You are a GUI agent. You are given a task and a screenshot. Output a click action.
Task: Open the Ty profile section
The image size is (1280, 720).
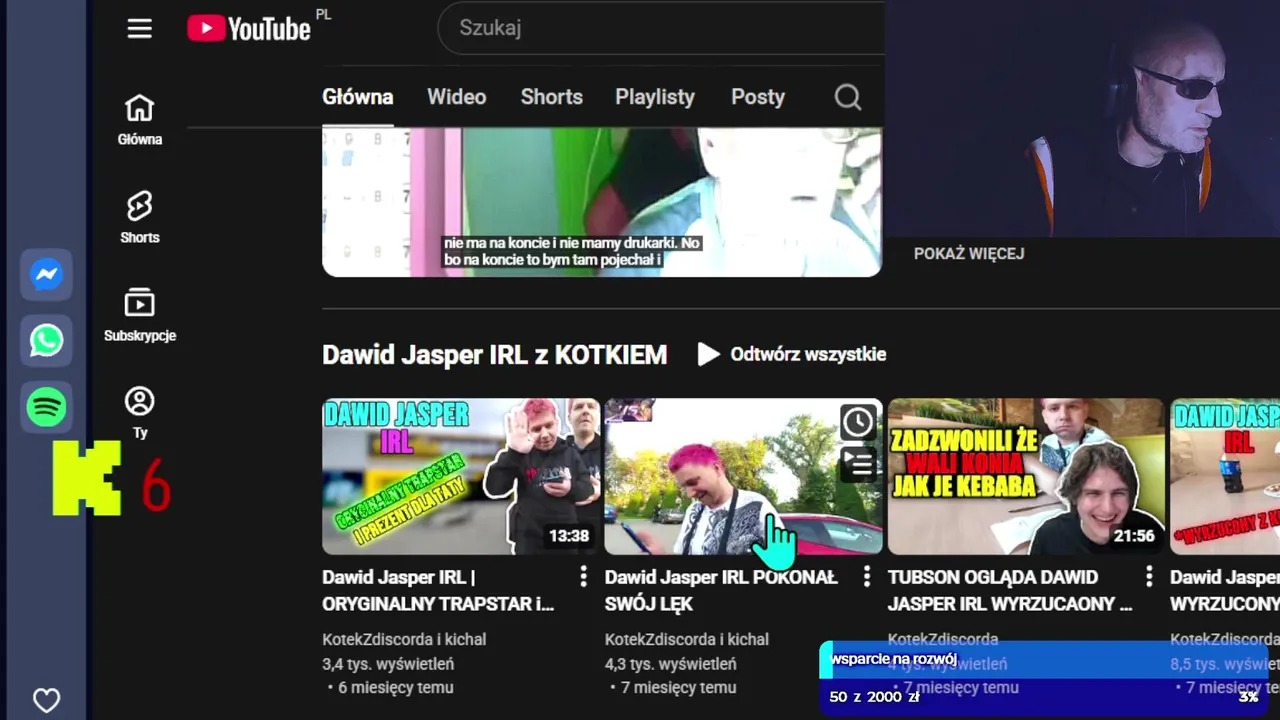tap(139, 413)
